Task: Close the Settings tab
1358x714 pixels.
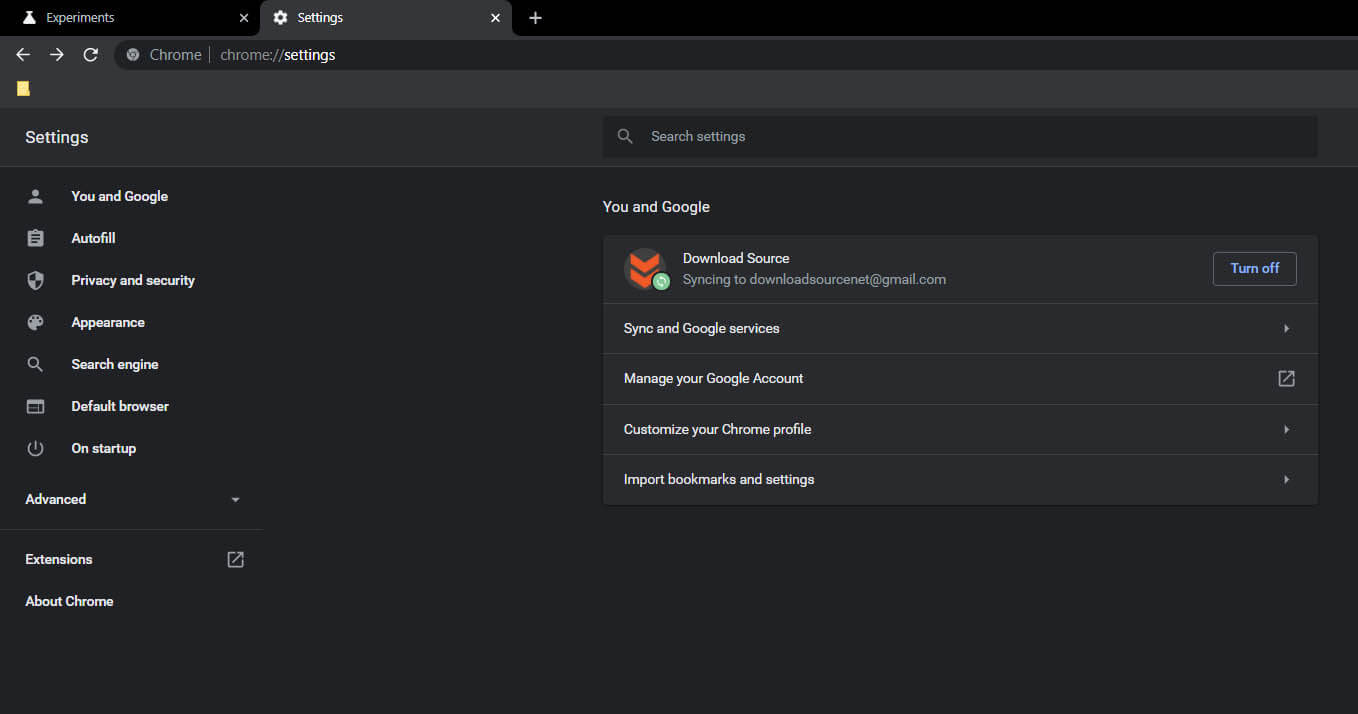Action: coord(495,18)
